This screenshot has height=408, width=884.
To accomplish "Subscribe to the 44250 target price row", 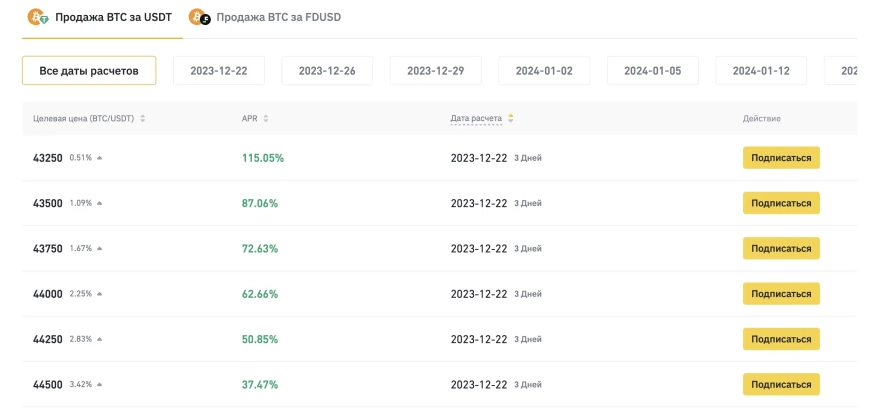I will (x=780, y=339).
